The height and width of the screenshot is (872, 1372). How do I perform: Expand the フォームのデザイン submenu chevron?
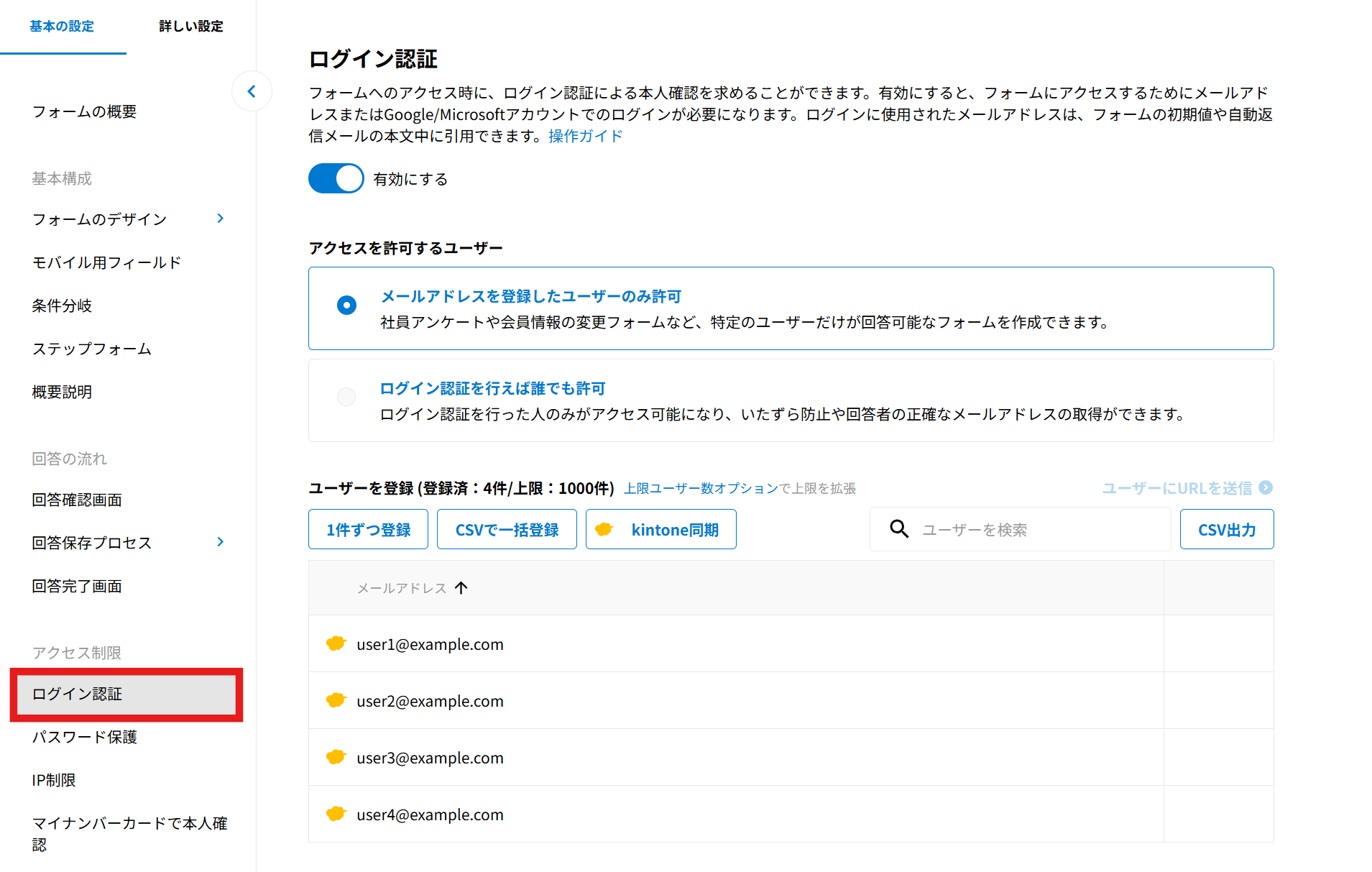tap(221, 219)
